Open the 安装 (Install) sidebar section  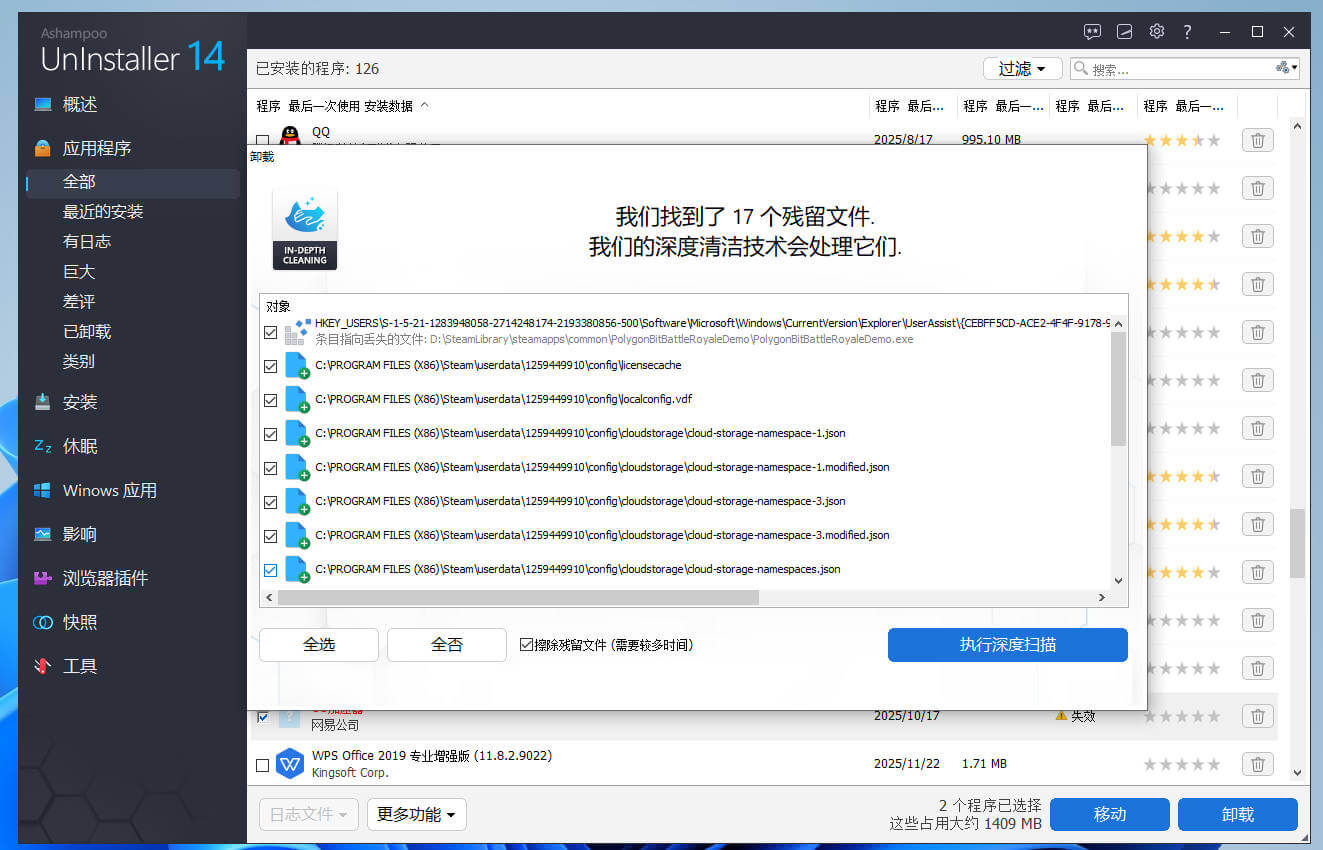click(80, 402)
